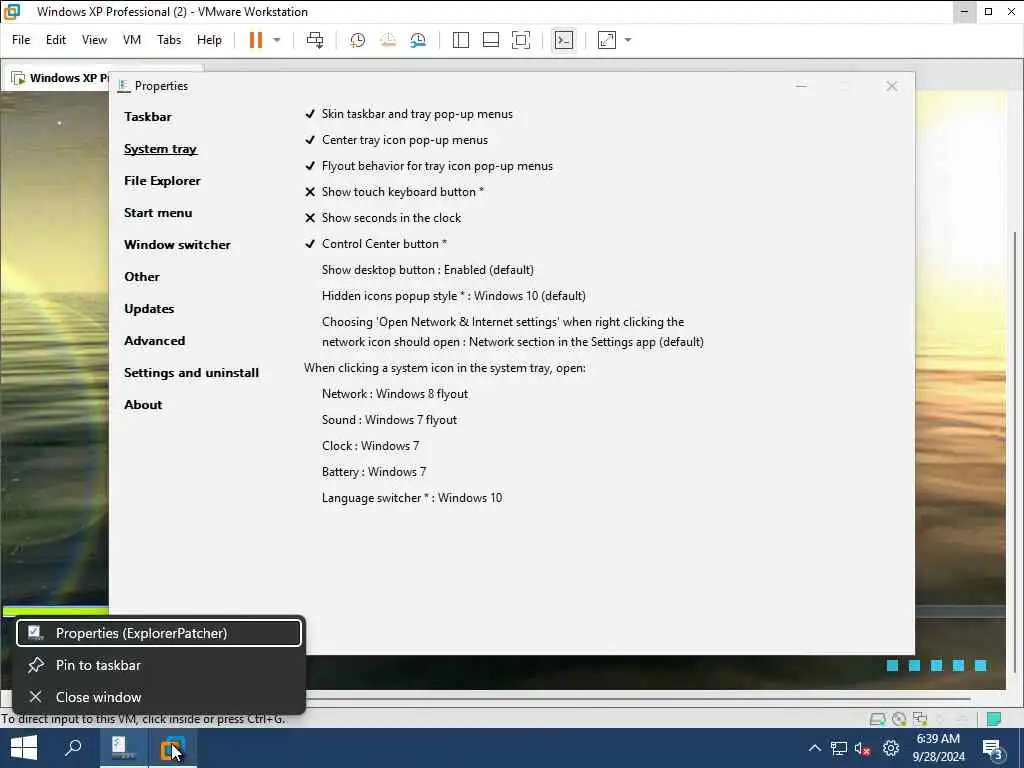The width and height of the screenshot is (1024, 768).
Task: Click the green message log icon
Action: pyautogui.click(x=994, y=719)
